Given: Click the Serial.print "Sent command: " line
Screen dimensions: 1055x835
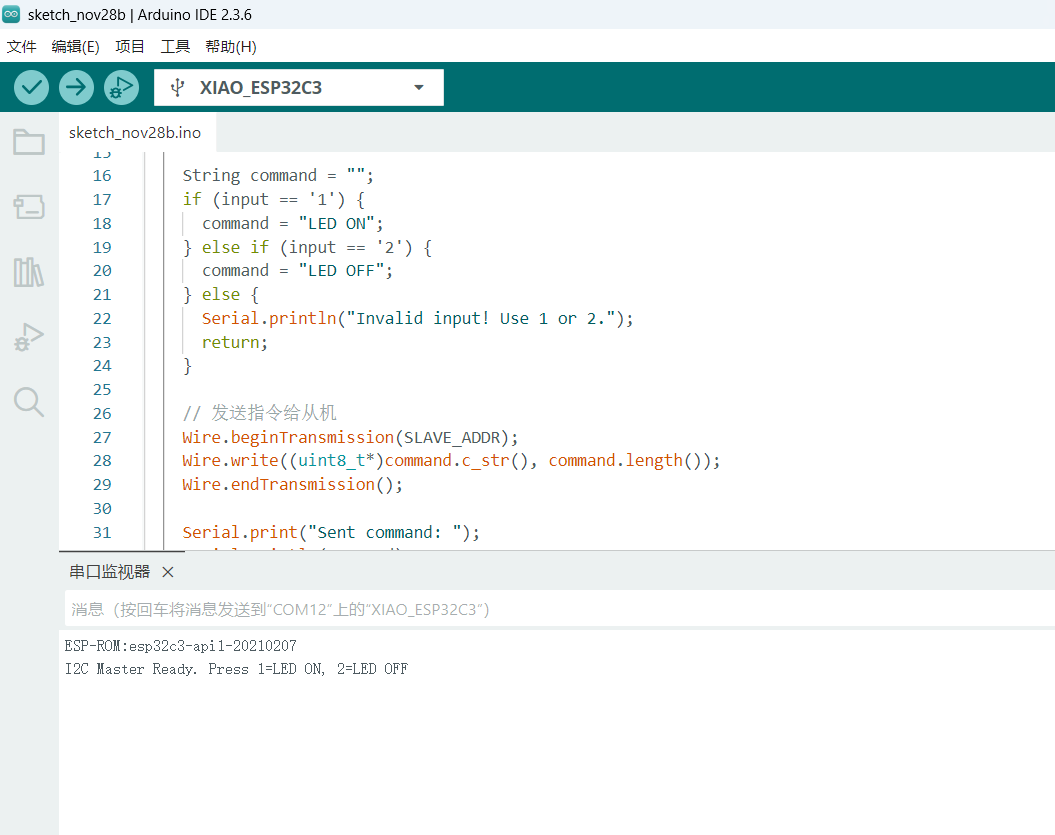Looking at the screenshot, I should pos(331,532).
